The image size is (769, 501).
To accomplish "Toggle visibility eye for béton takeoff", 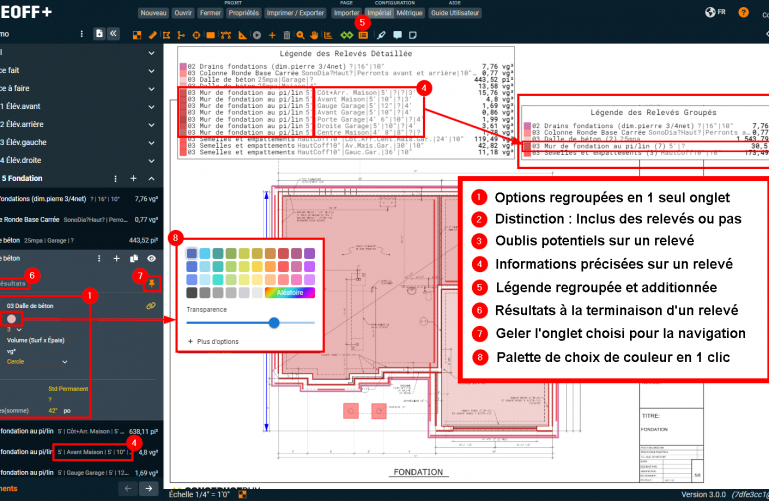I will click(152, 258).
